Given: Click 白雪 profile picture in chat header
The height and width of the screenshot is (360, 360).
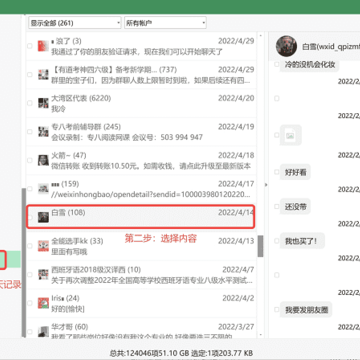Looking at the screenshot, I should click(286, 46).
